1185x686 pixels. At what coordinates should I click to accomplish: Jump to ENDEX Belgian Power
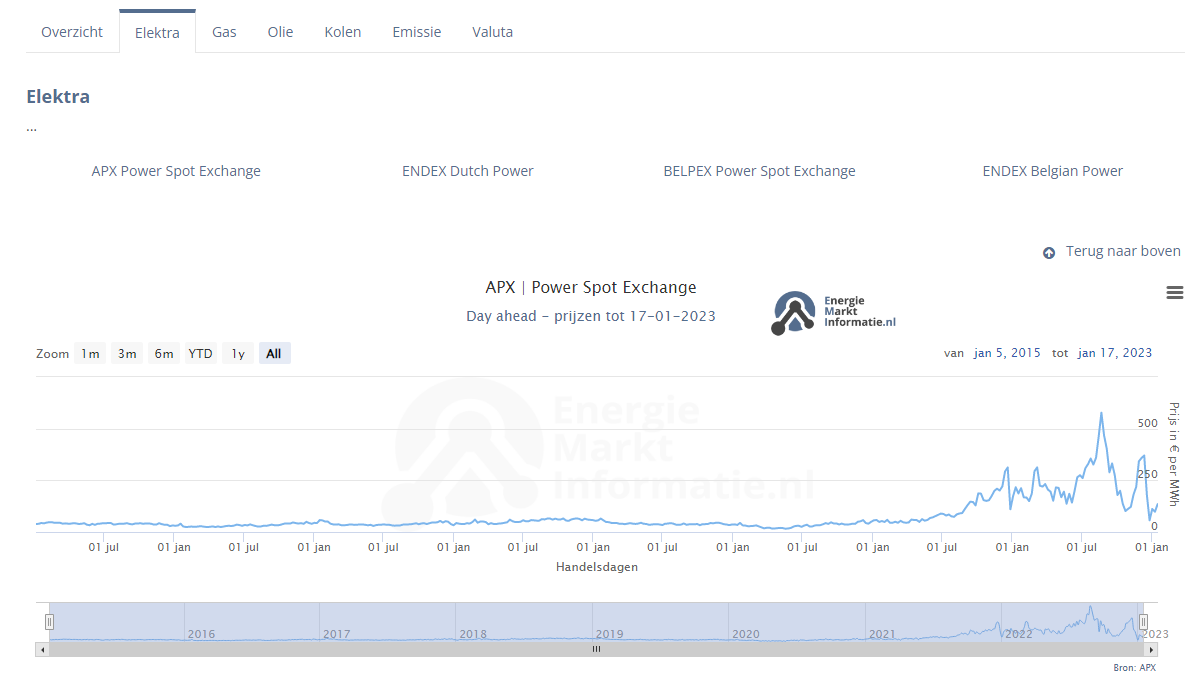pyautogui.click(x=1053, y=172)
